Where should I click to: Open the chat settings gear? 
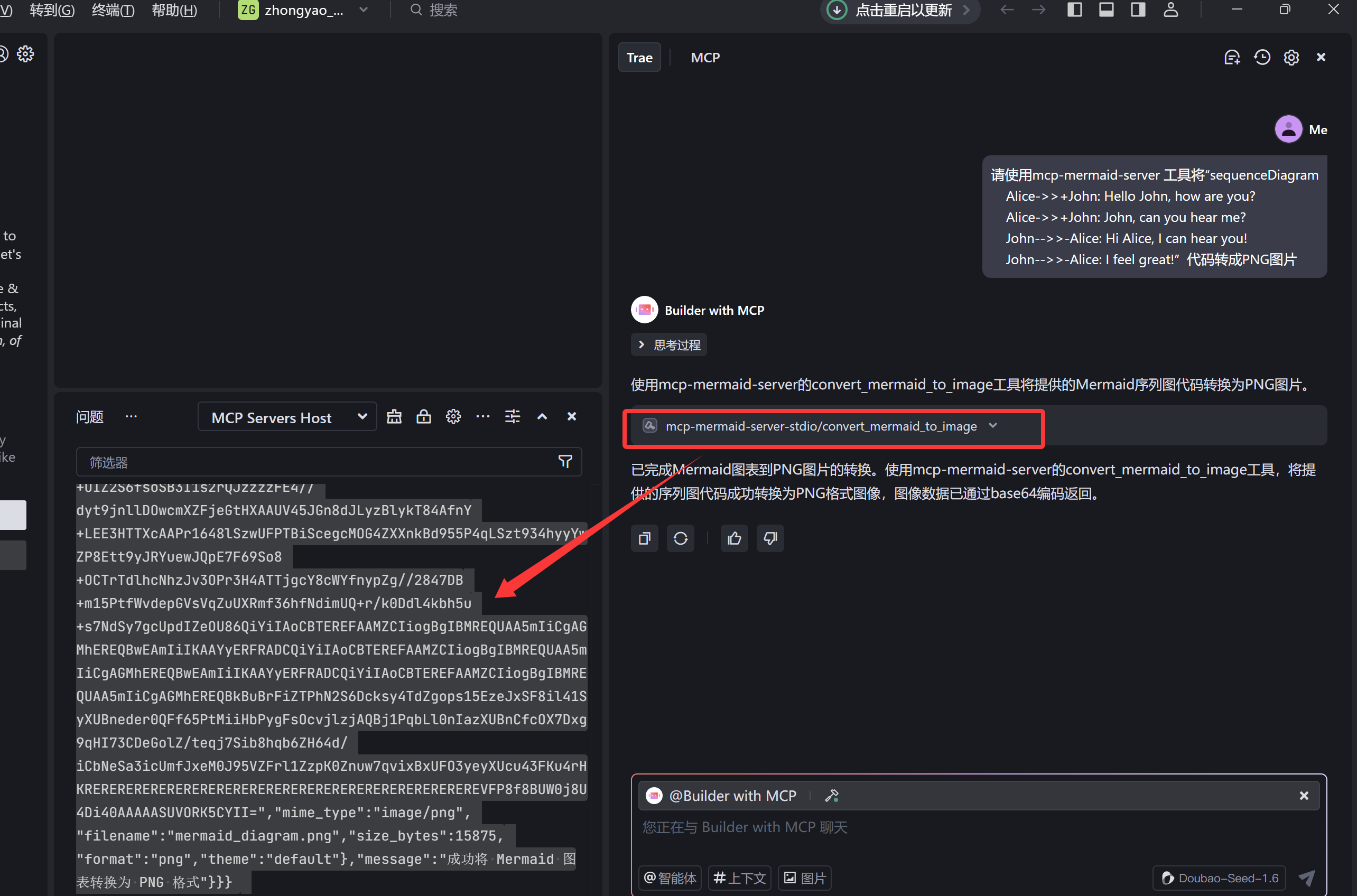1291,57
